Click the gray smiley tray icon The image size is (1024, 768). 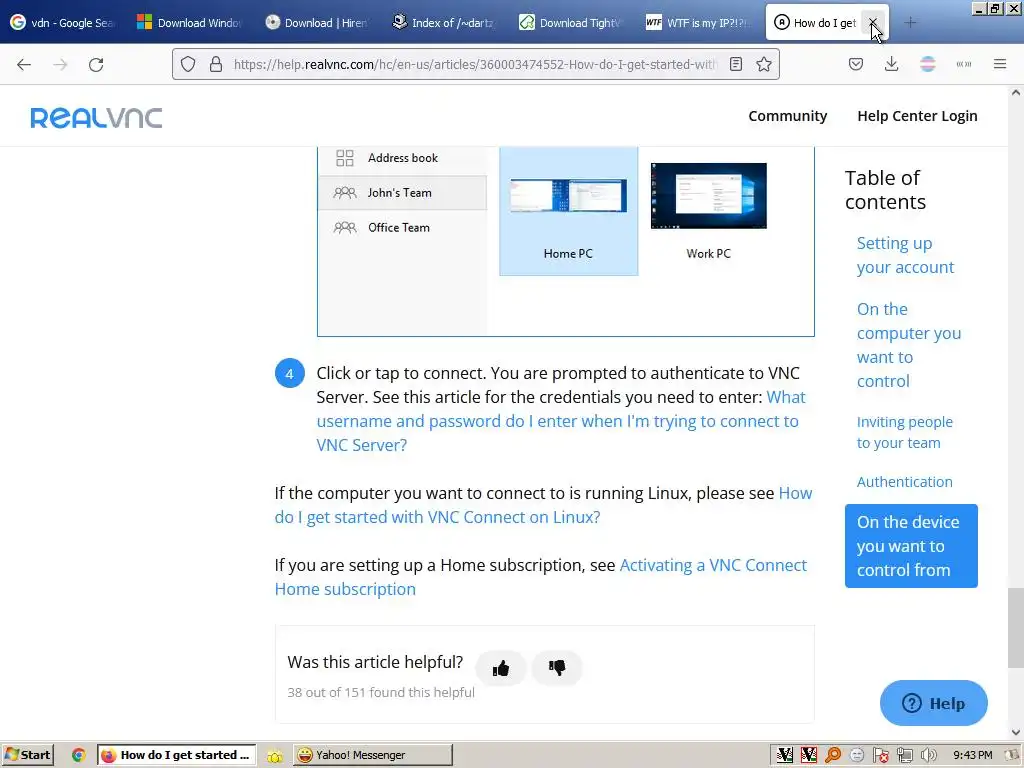pos(857,755)
